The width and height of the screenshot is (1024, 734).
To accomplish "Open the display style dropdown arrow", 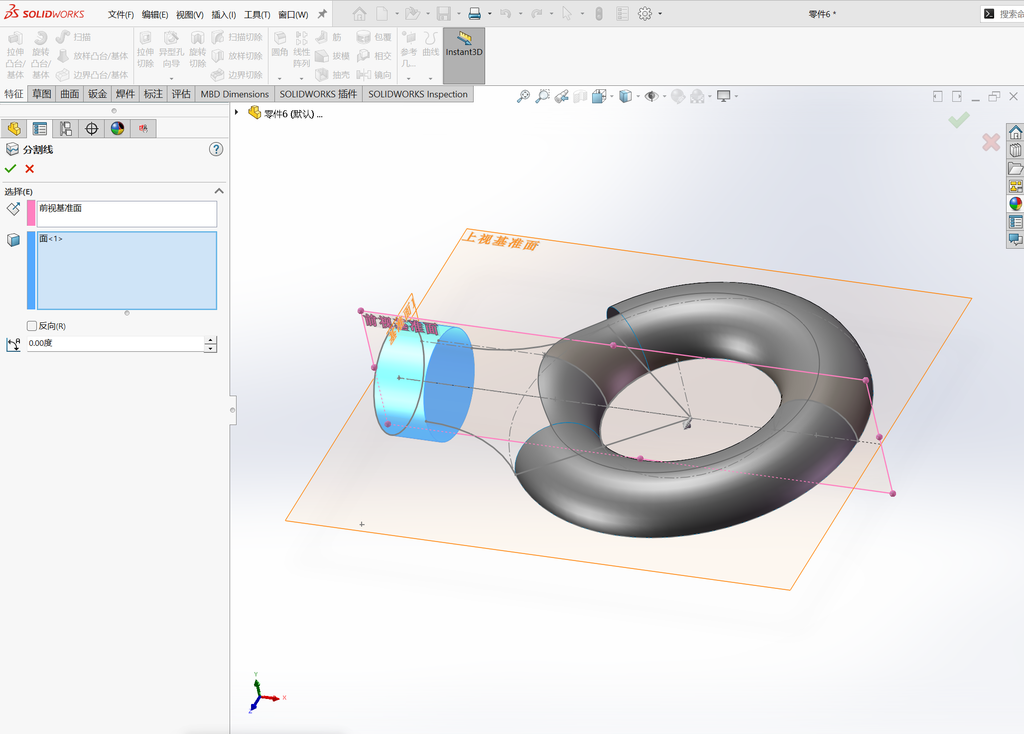I will pyautogui.click(x=637, y=97).
